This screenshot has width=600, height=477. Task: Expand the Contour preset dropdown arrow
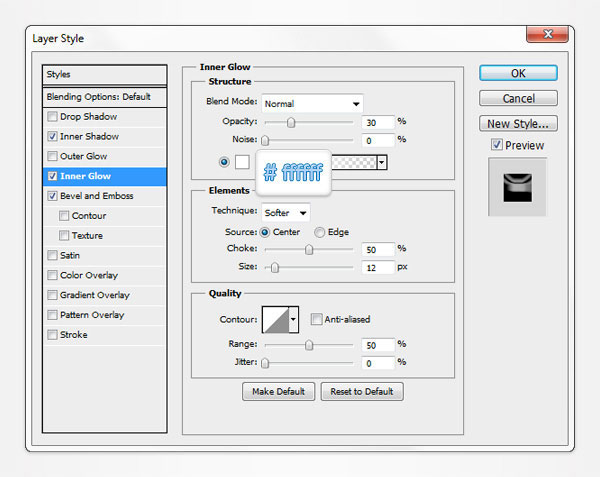[293, 320]
